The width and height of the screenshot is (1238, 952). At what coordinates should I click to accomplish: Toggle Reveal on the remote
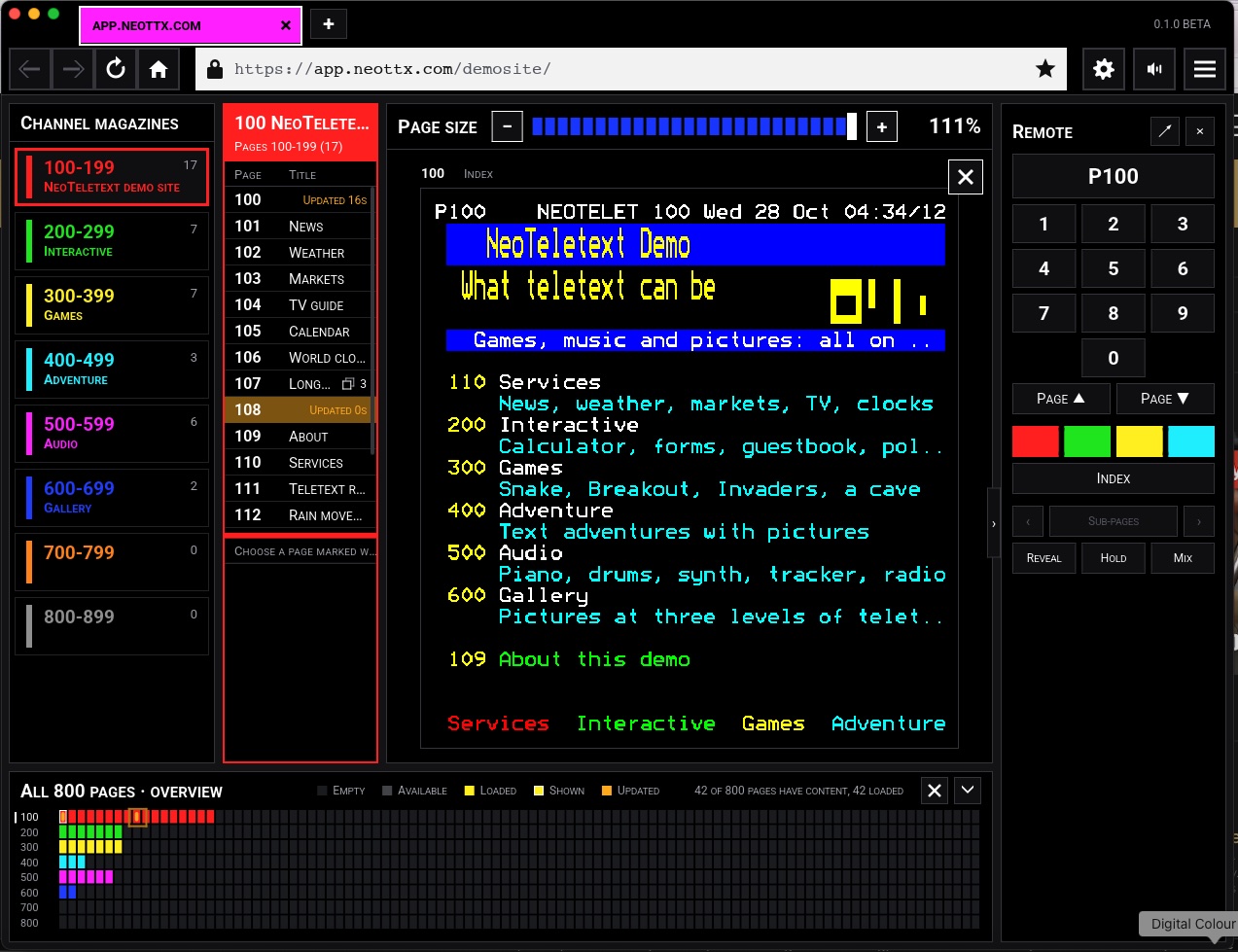click(x=1043, y=558)
